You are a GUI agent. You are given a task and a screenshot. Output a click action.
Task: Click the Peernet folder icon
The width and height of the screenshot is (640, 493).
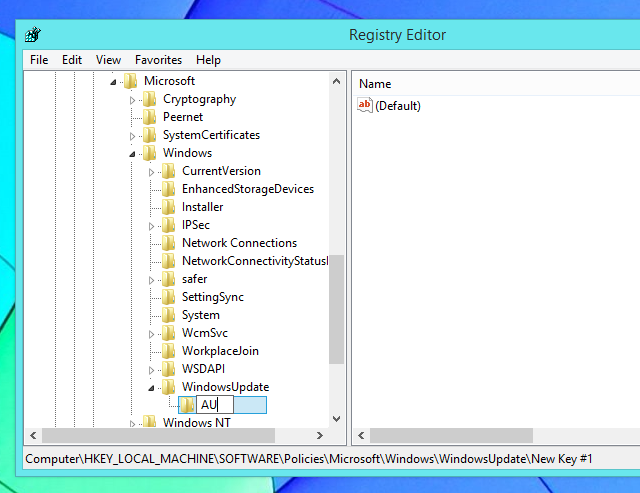click(x=149, y=117)
